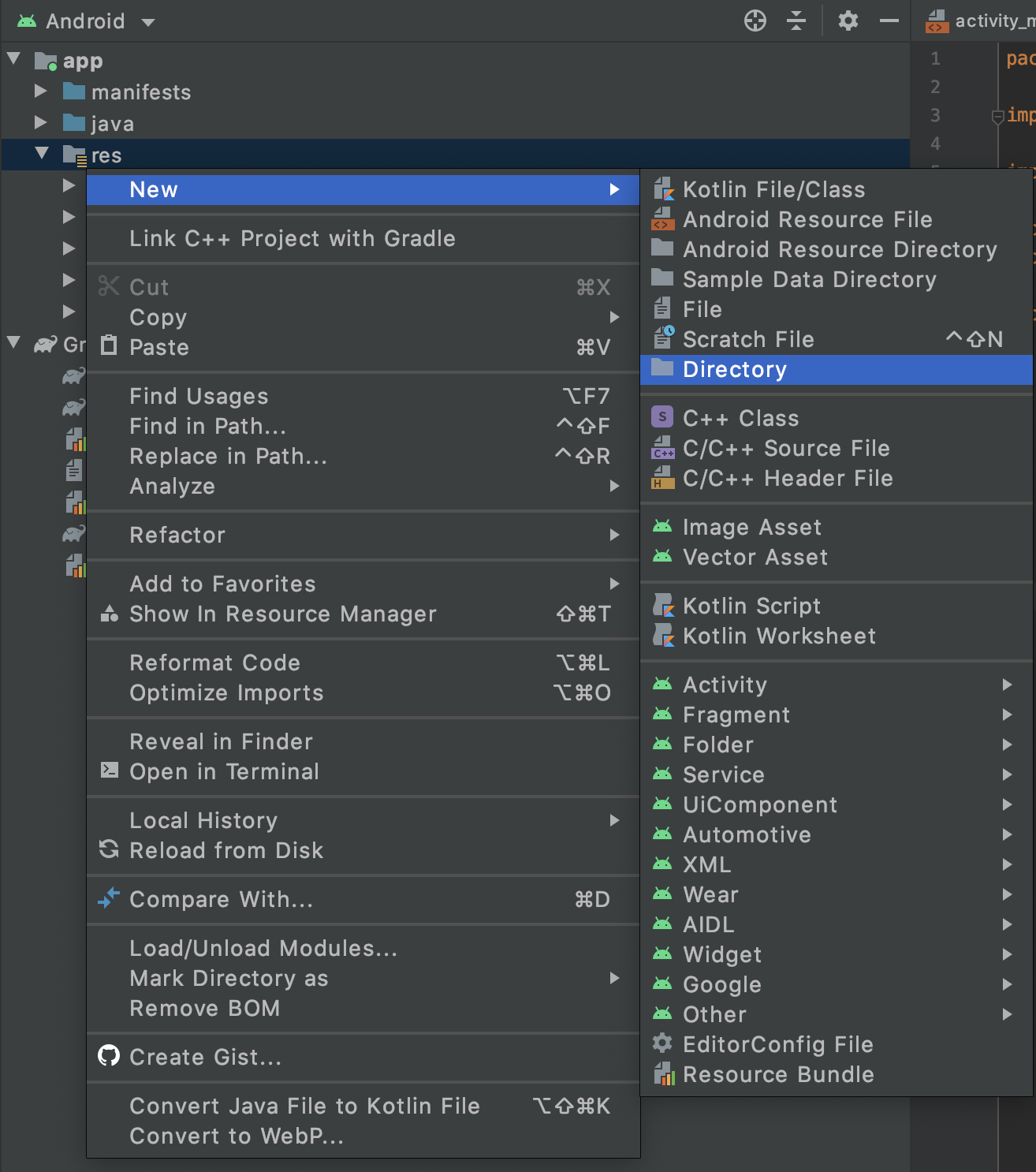Open the Analyze submenu
Image resolution: width=1036 pixels, height=1172 pixels.
tap(363, 487)
